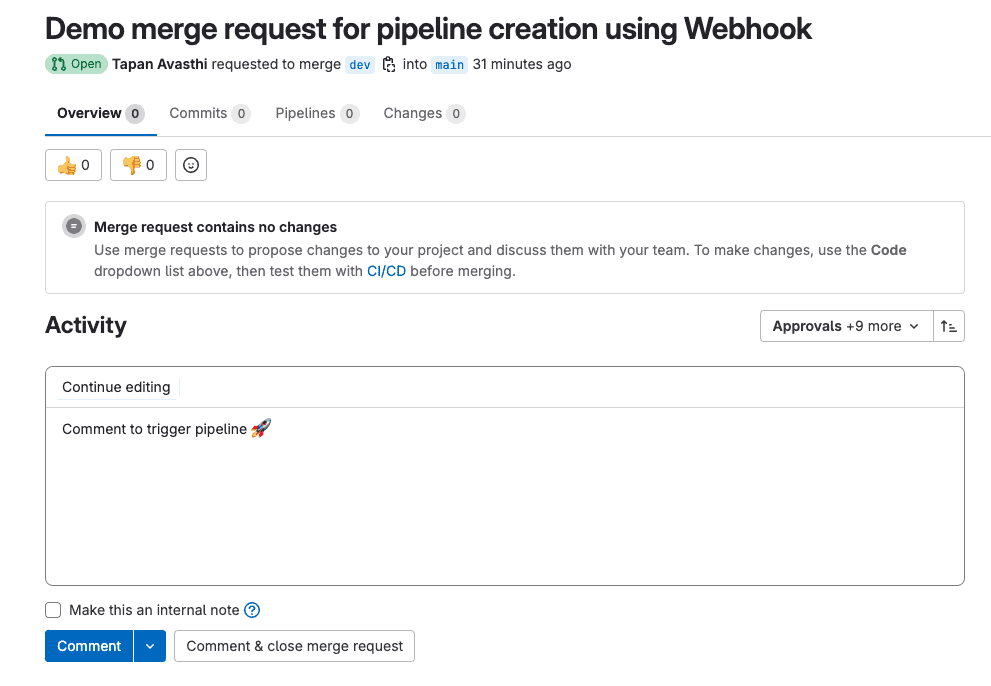
Task: Open the CI/CD link
Action: click(x=386, y=271)
